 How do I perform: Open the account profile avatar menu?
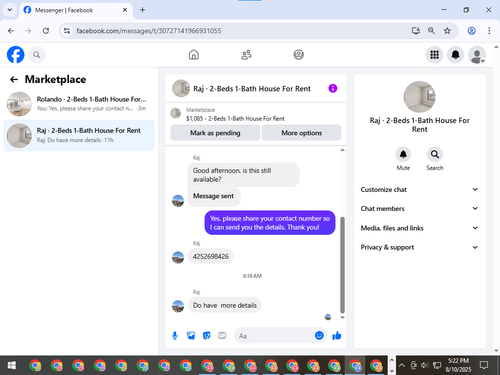[477, 55]
